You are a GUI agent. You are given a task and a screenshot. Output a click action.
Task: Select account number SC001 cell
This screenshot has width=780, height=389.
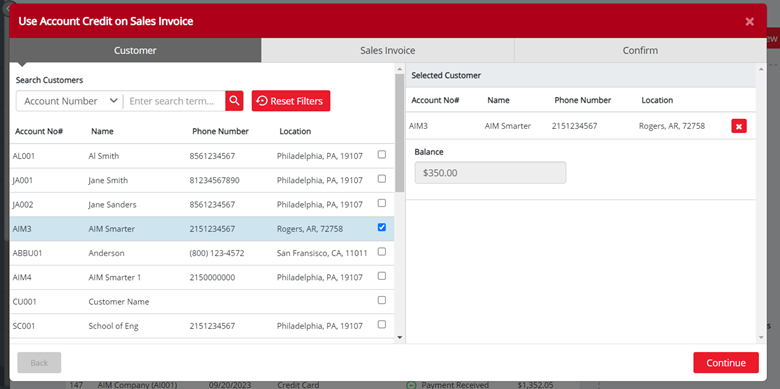tap(24, 326)
